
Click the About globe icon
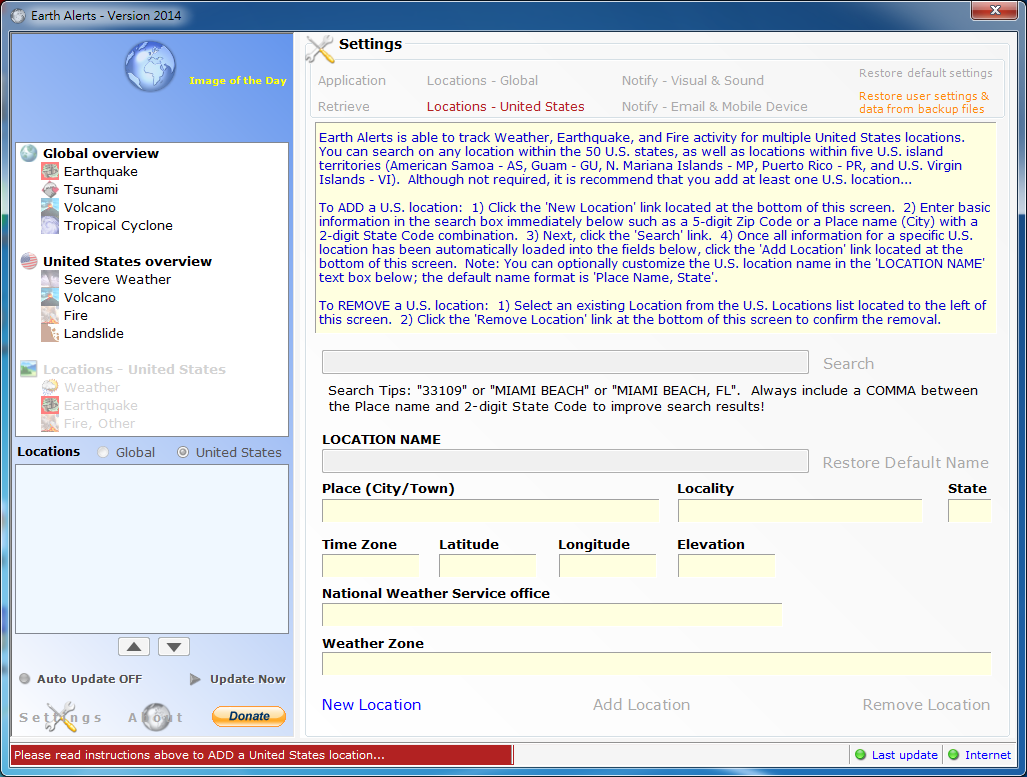[x=156, y=717]
